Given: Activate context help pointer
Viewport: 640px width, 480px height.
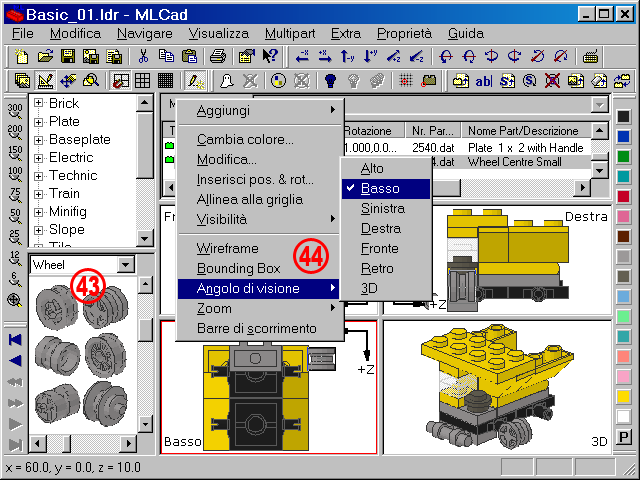Looking at the screenshot, I should (270, 56).
